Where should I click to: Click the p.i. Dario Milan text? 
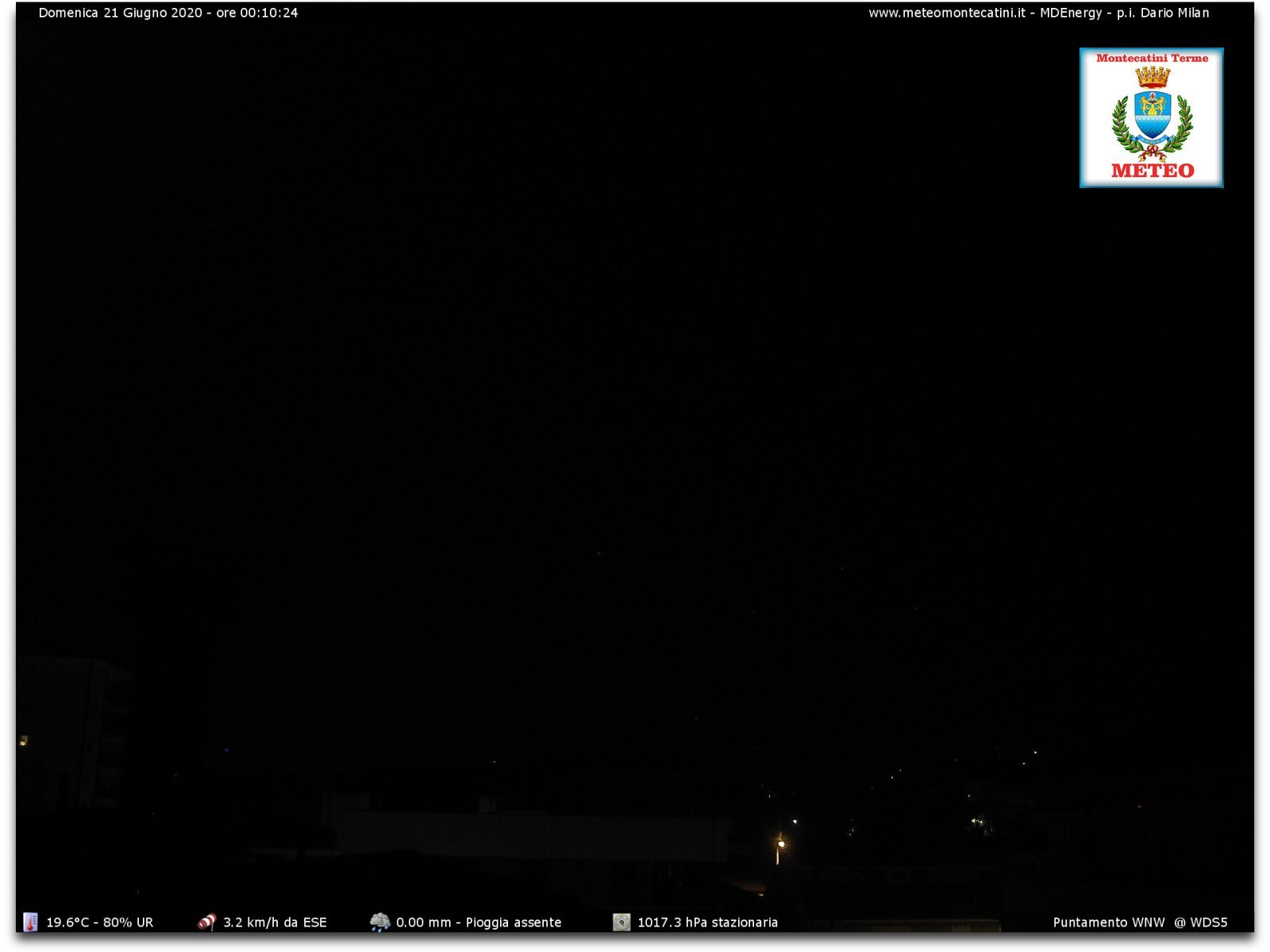pos(1163,13)
